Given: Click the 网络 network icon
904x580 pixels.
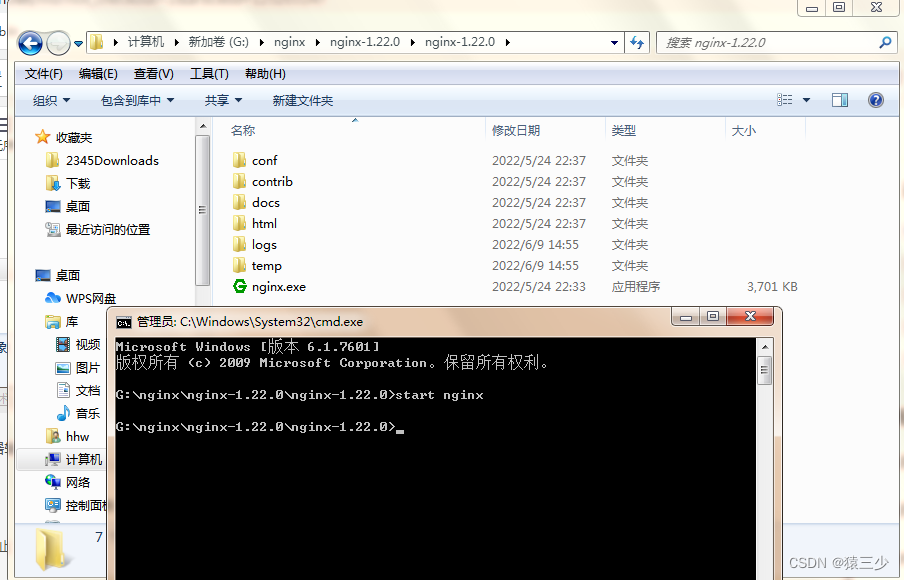Looking at the screenshot, I should pyautogui.click(x=52, y=481).
